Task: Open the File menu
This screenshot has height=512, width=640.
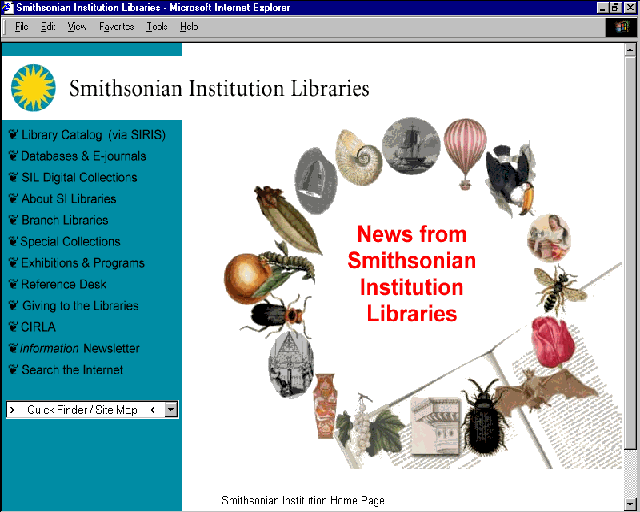Action: 22,27
